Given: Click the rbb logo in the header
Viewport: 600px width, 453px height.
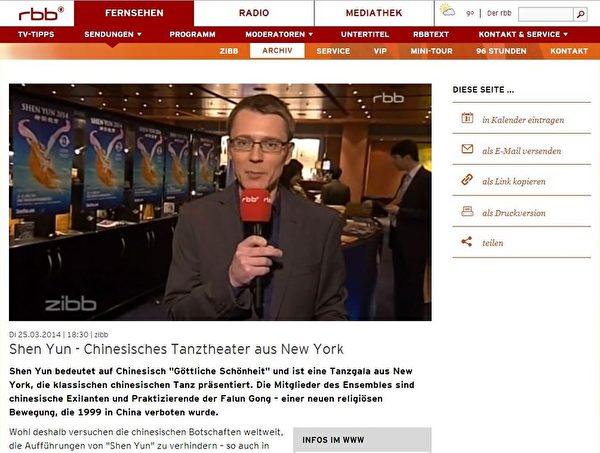Looking at the screenshot, I should click(40, 13).
